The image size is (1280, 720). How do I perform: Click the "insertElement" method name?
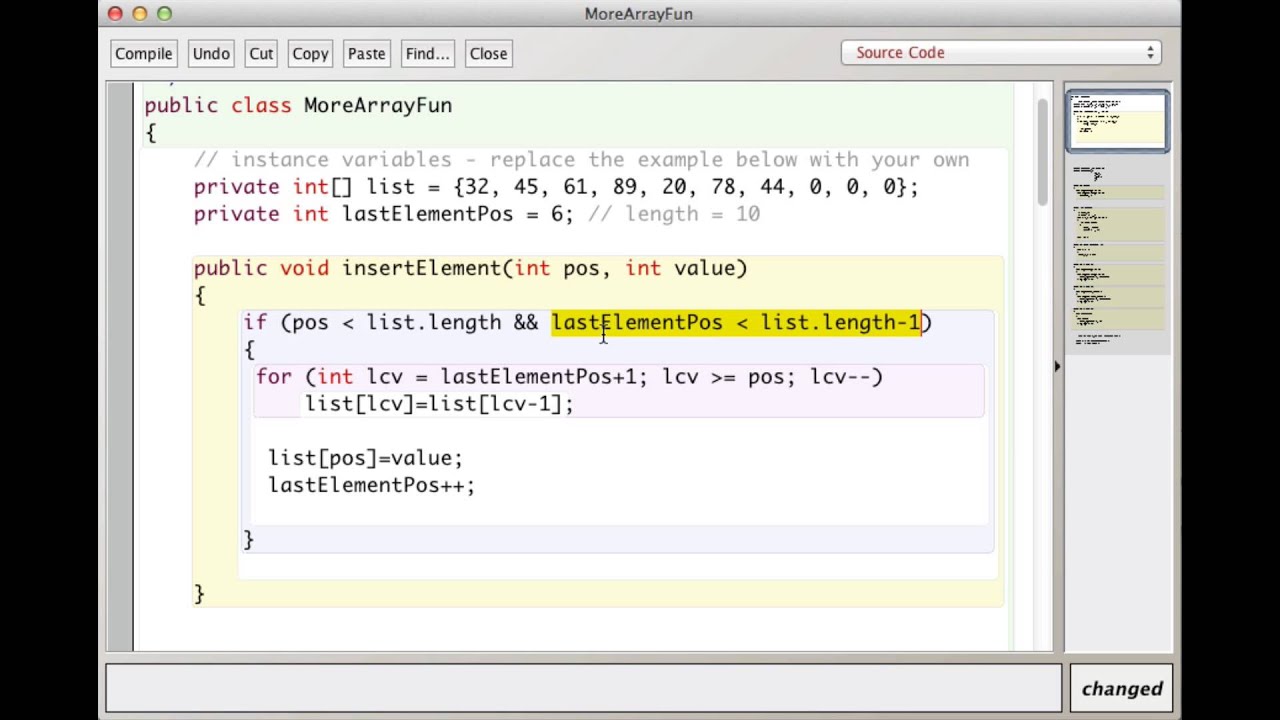pos(421,268)
